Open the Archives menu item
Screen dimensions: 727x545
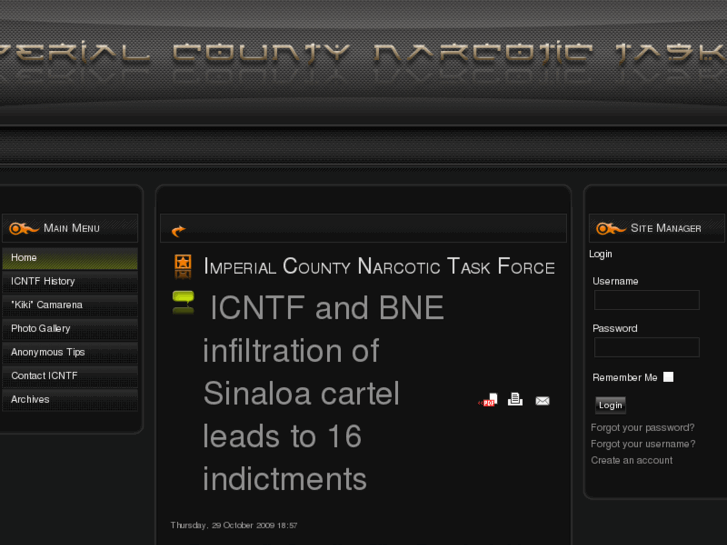70,400
